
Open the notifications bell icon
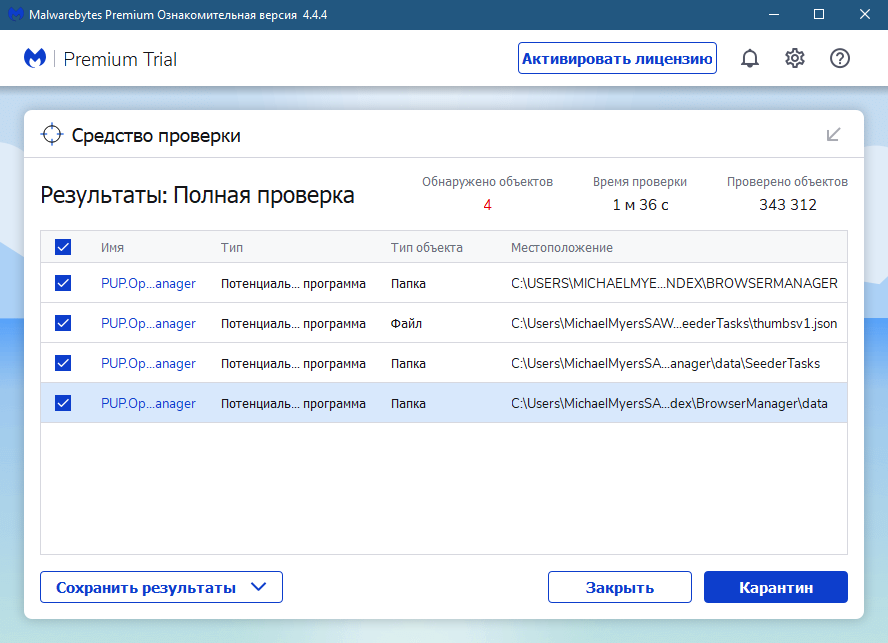(750, 58)
